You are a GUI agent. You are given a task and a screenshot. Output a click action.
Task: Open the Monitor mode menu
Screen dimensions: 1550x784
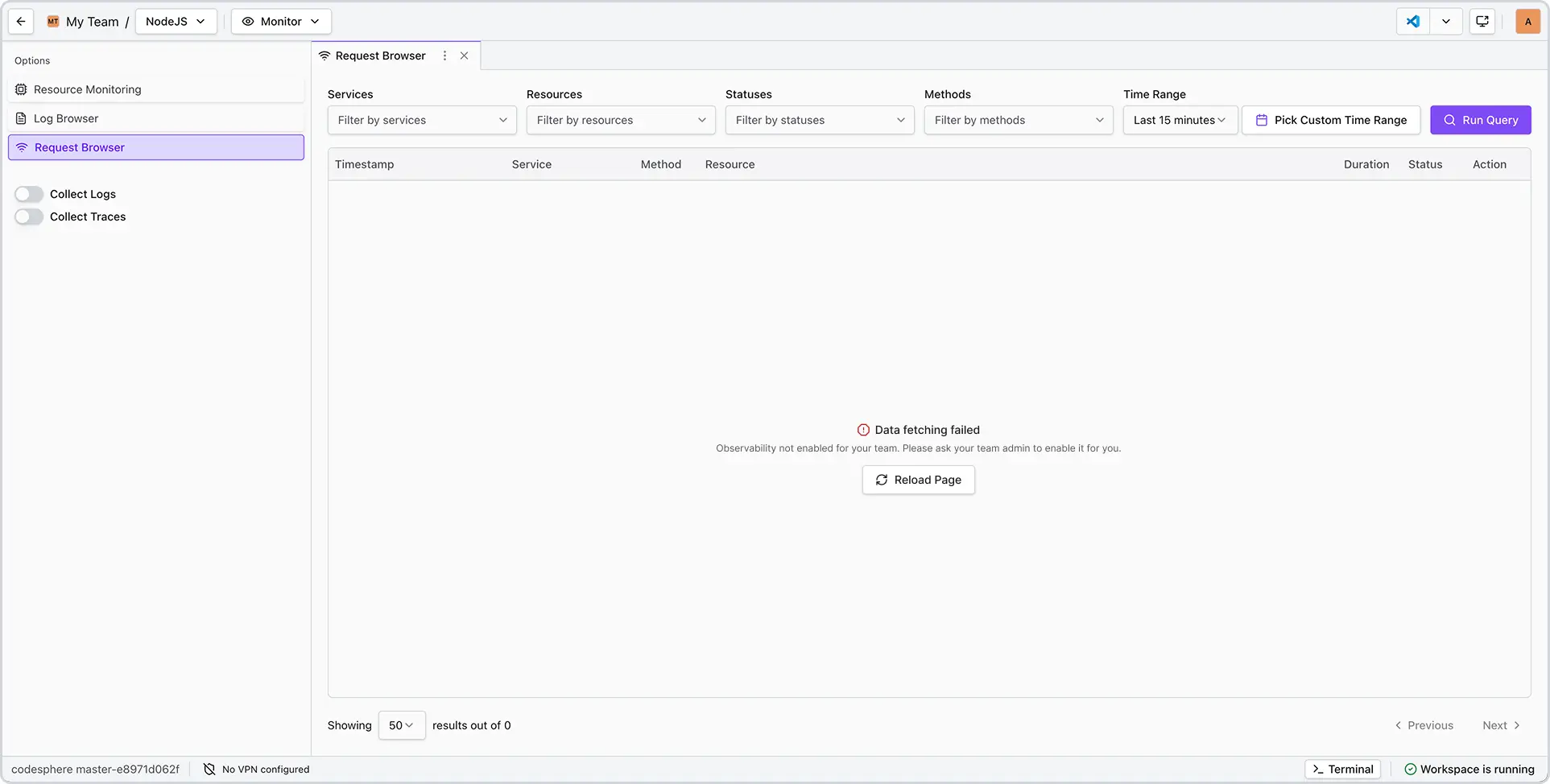tap(280, 22)
